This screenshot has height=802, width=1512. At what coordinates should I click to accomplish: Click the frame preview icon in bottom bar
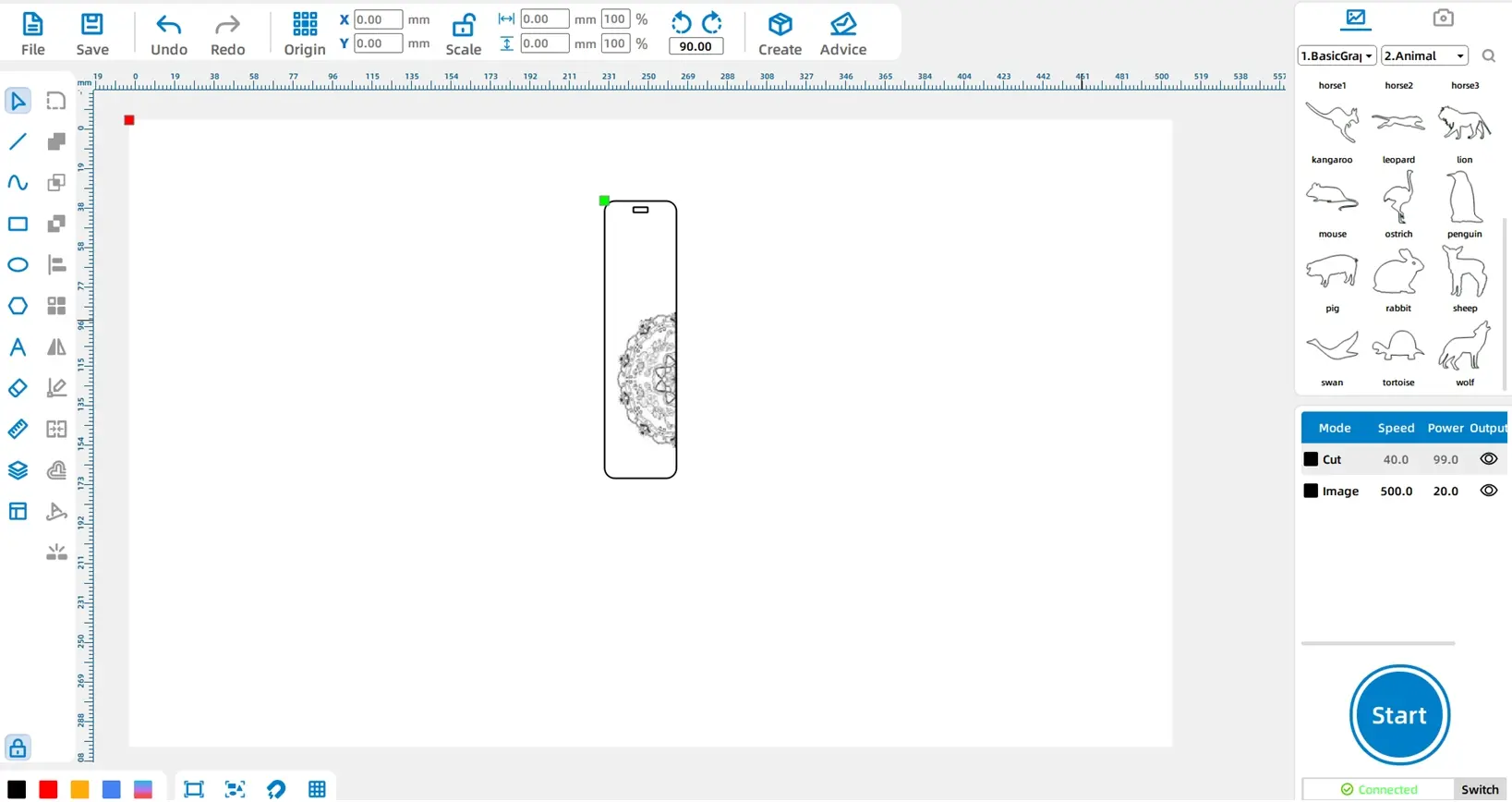pos(194,789)
